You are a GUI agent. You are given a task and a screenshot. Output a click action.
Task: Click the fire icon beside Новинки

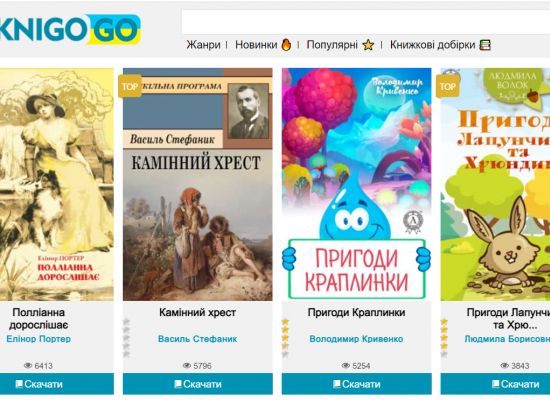tap(287, 45)
